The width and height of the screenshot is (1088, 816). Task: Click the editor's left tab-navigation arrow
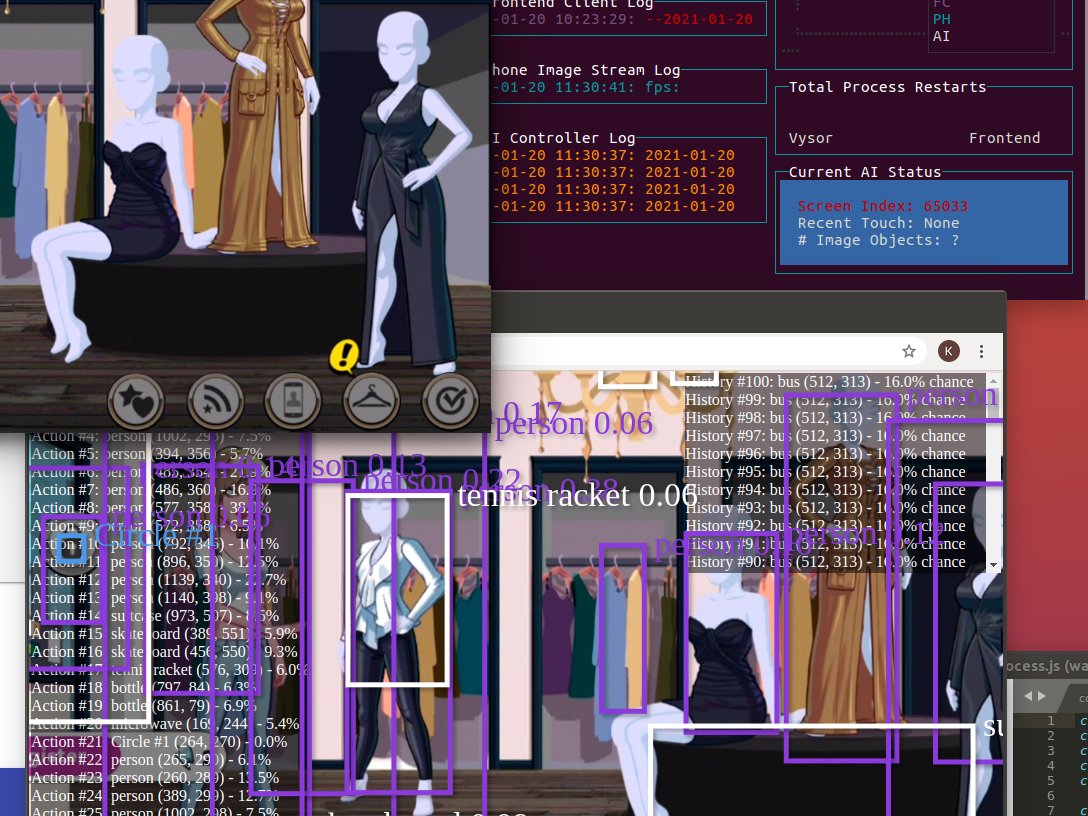[1028, 696]
